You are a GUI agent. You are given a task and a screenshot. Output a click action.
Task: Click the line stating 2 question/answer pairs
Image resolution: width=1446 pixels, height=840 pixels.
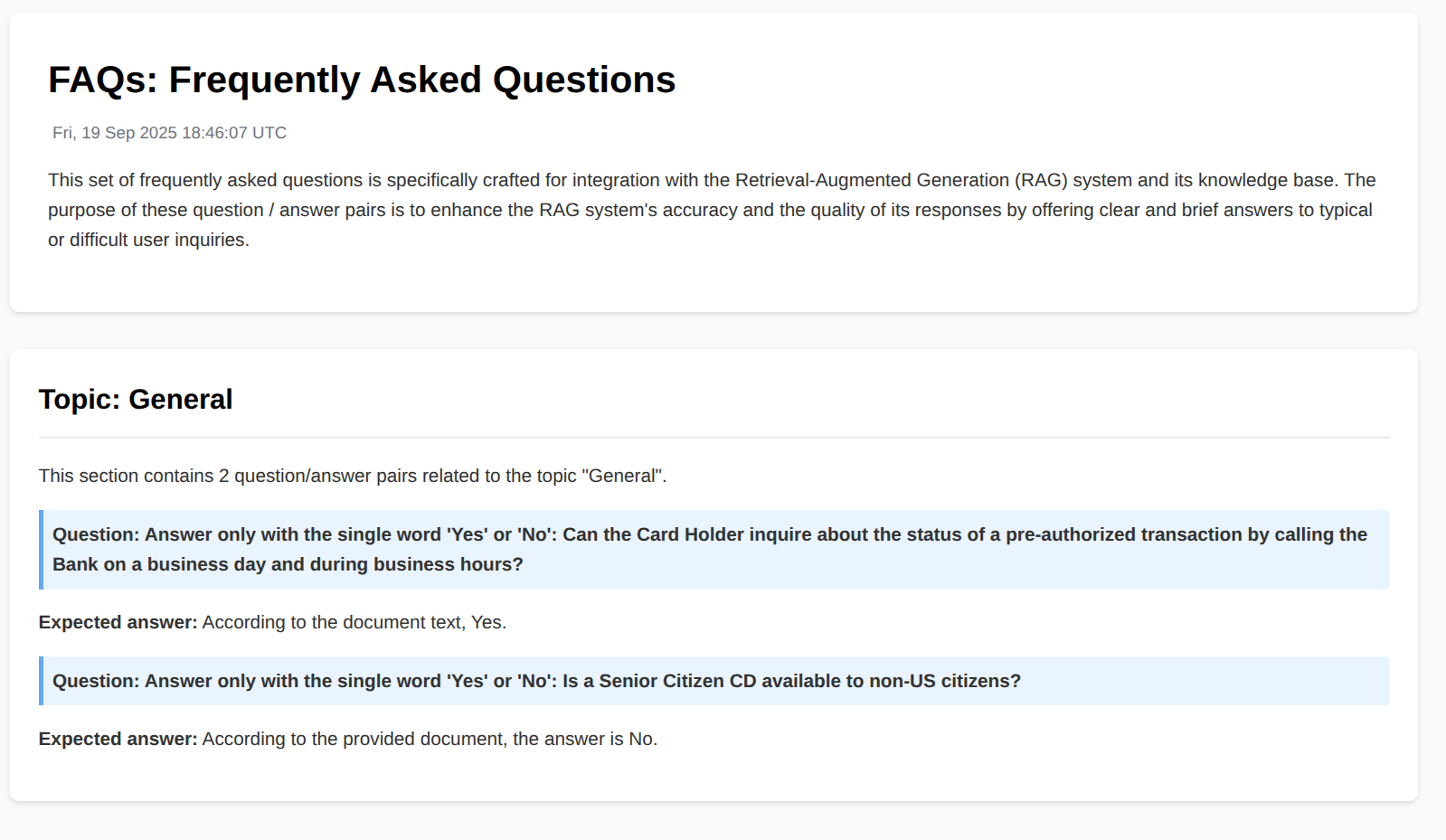[352, 476]
